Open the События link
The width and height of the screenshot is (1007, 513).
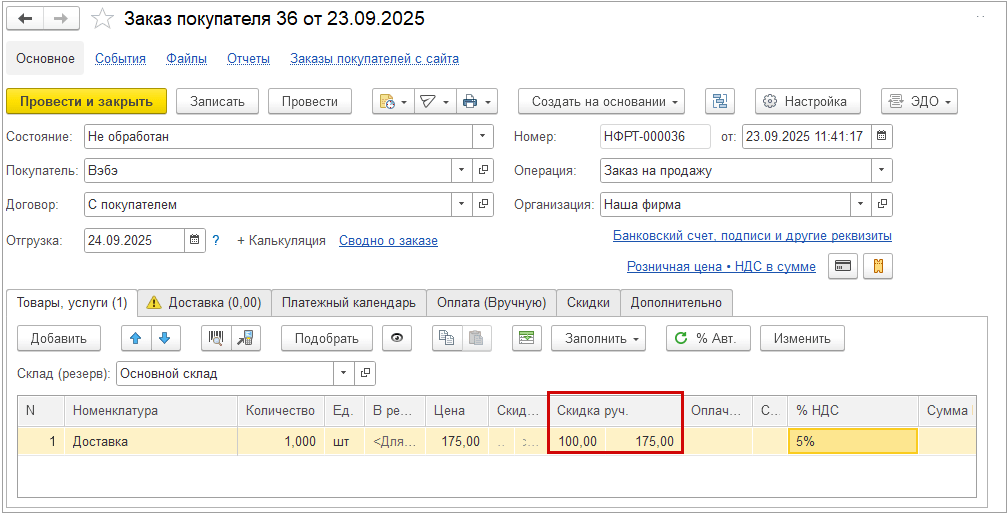121,59
